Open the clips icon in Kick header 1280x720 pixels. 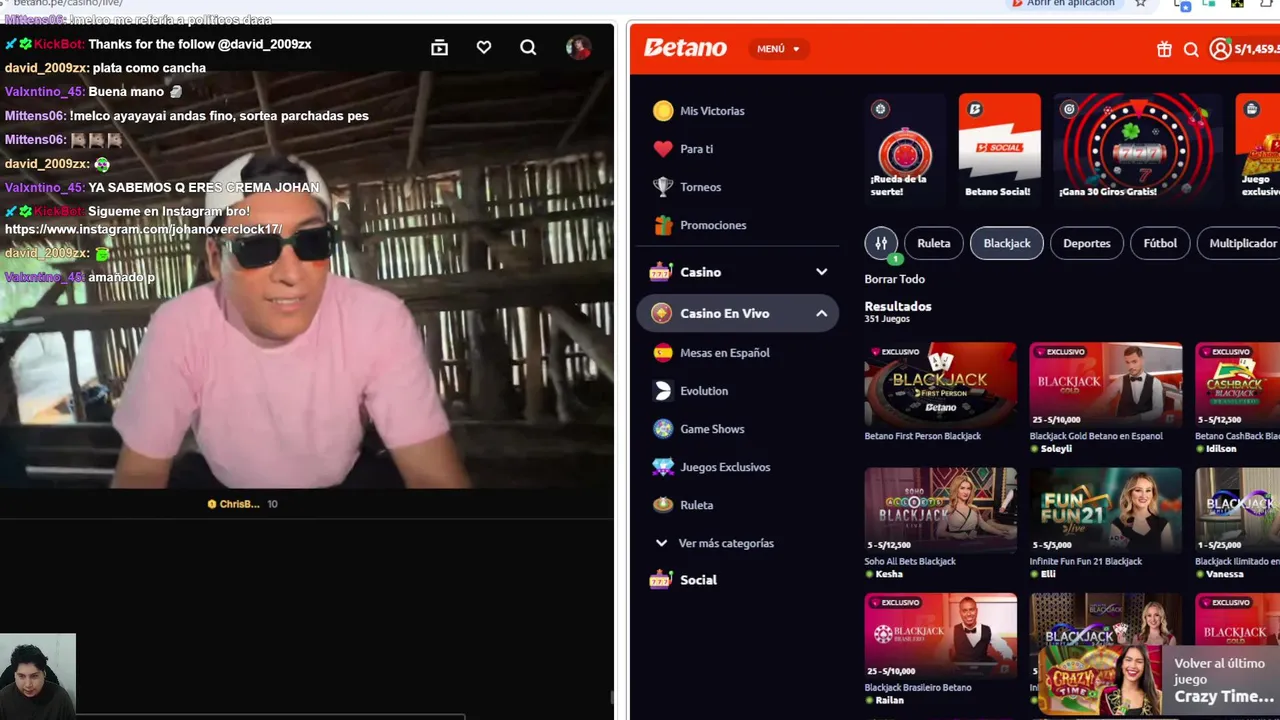[439, 47]
